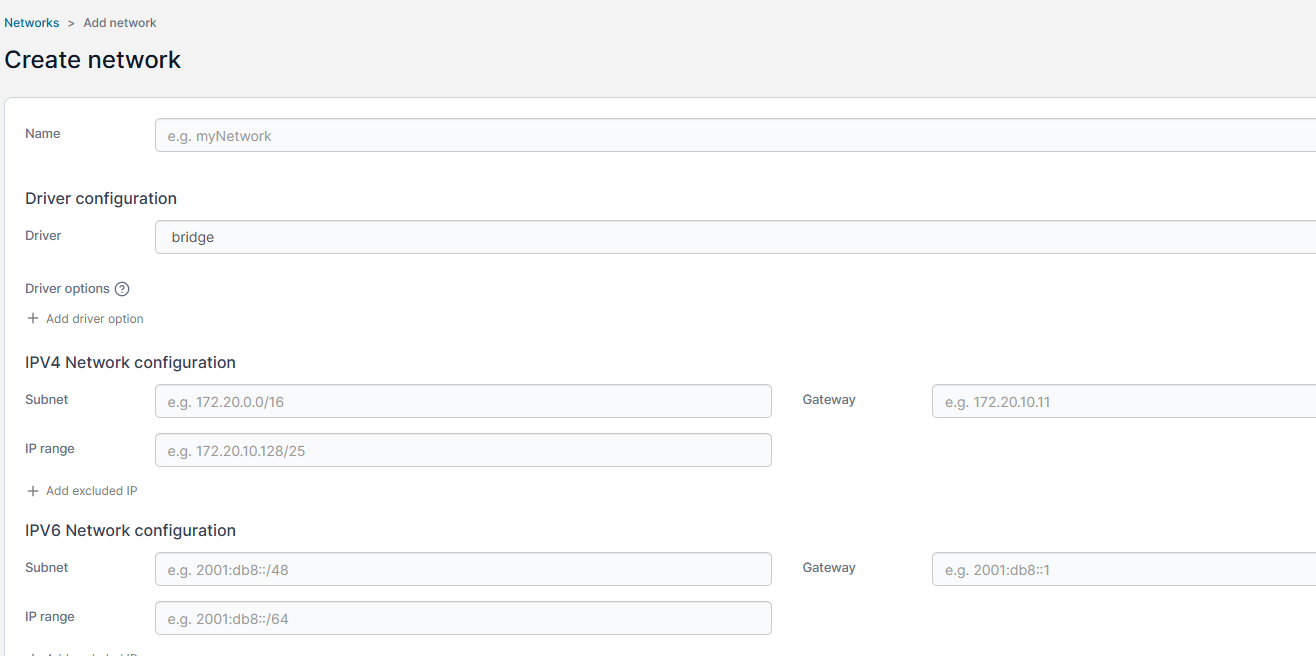The width and height of the screenshot is (1316, 656).
Task: Click the Driver options help icon
Action: 122,289
